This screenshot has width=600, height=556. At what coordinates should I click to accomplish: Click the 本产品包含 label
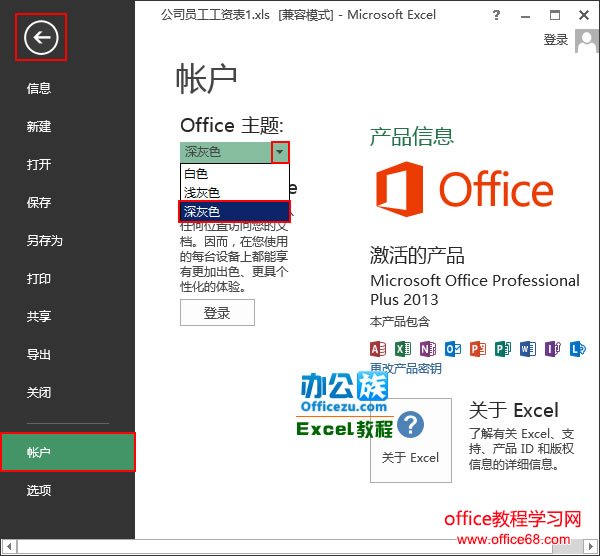(400, 321)
